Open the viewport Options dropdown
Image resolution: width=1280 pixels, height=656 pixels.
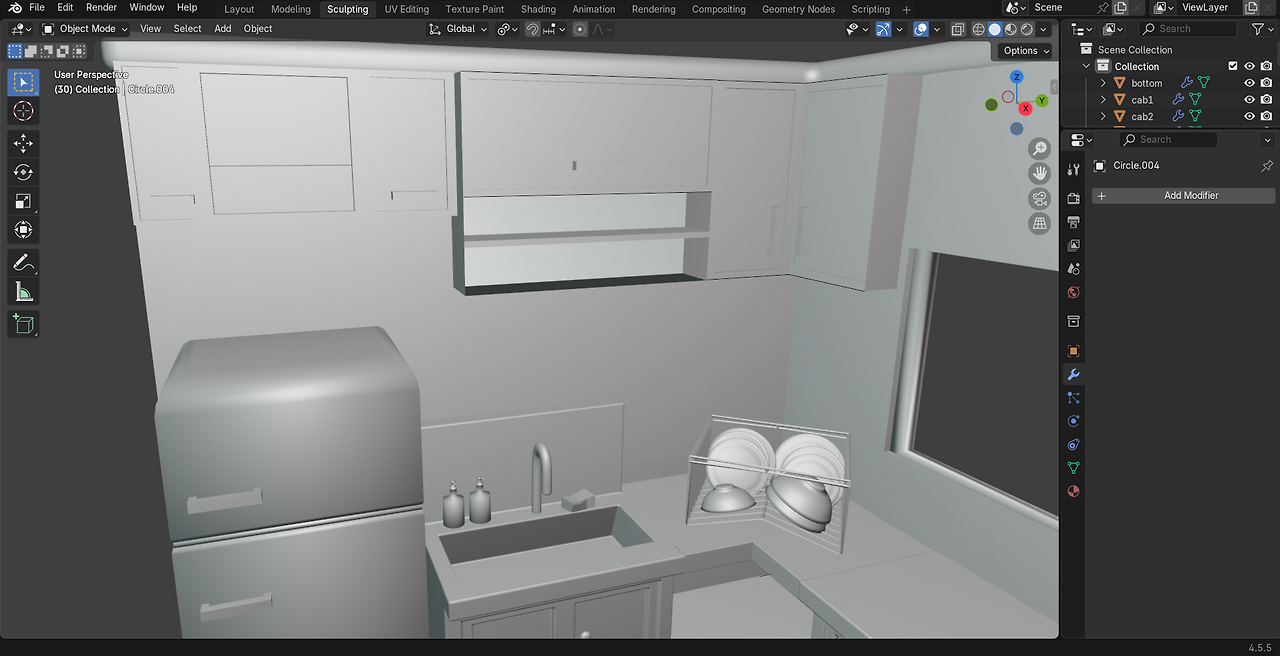click(x=1025, y=51)
